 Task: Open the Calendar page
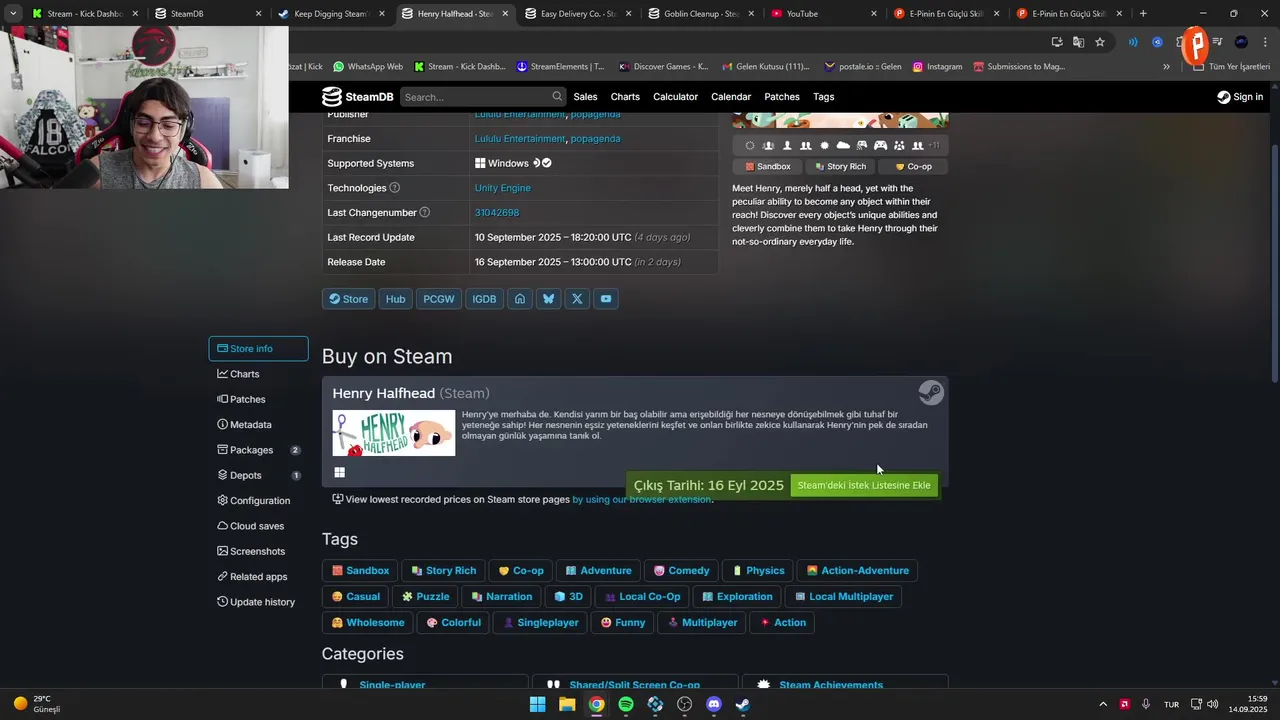[731, 97]
